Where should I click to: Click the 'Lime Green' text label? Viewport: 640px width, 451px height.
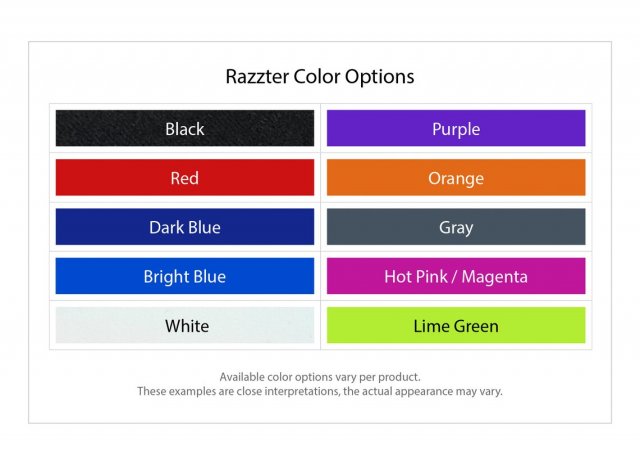point(456,326)
